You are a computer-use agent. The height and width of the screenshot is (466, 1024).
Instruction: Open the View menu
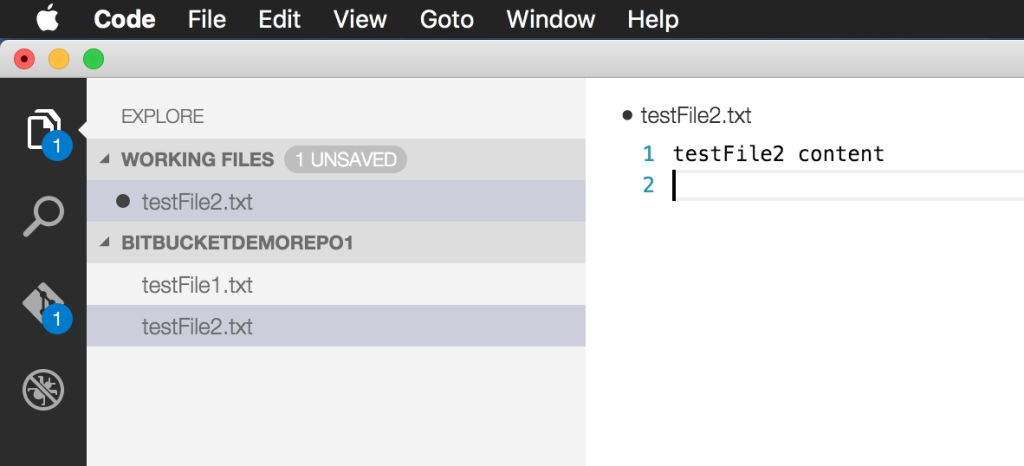tap(360, 19)
